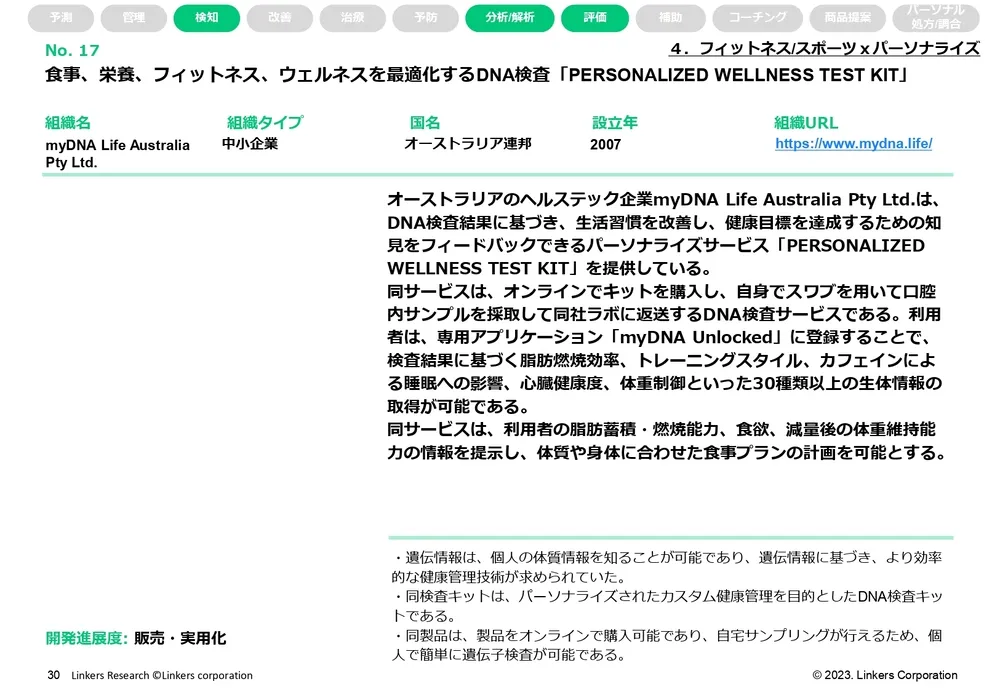
Task: Open the https://www.mydna.life/ link
Action: 853,144
